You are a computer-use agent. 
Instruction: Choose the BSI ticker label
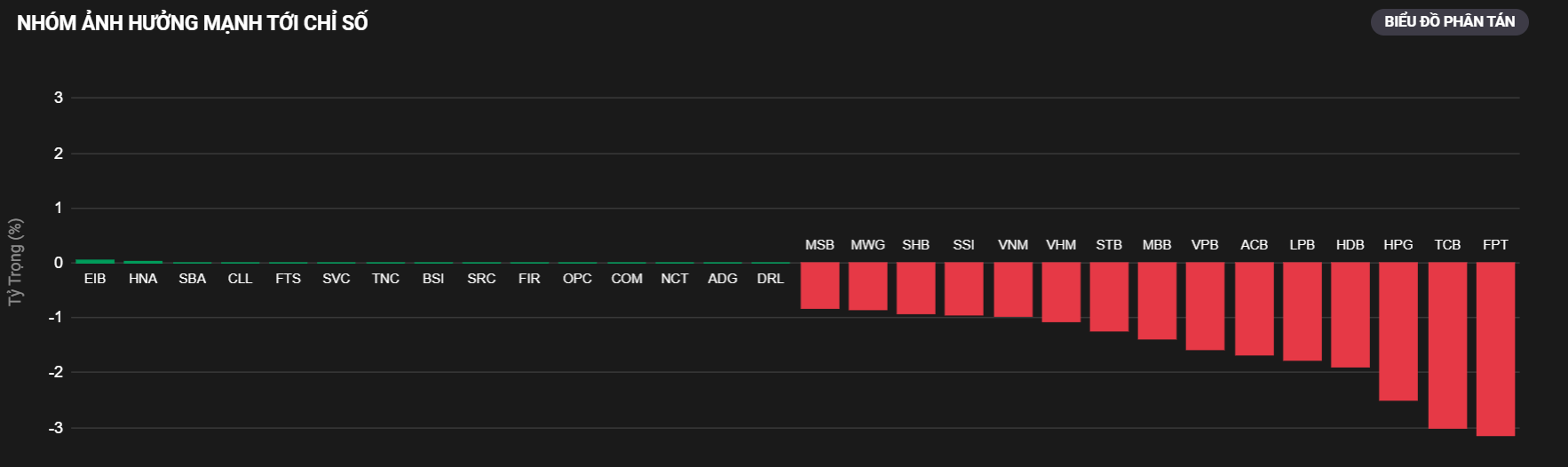coord(433,279)
